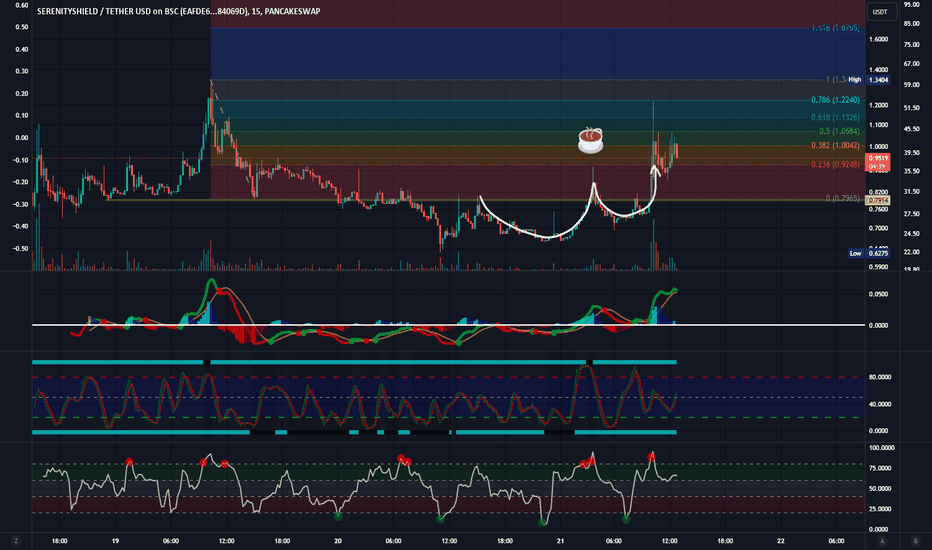
Task: Click the High 1.3404 price label
Action: [x=868, y=80]
